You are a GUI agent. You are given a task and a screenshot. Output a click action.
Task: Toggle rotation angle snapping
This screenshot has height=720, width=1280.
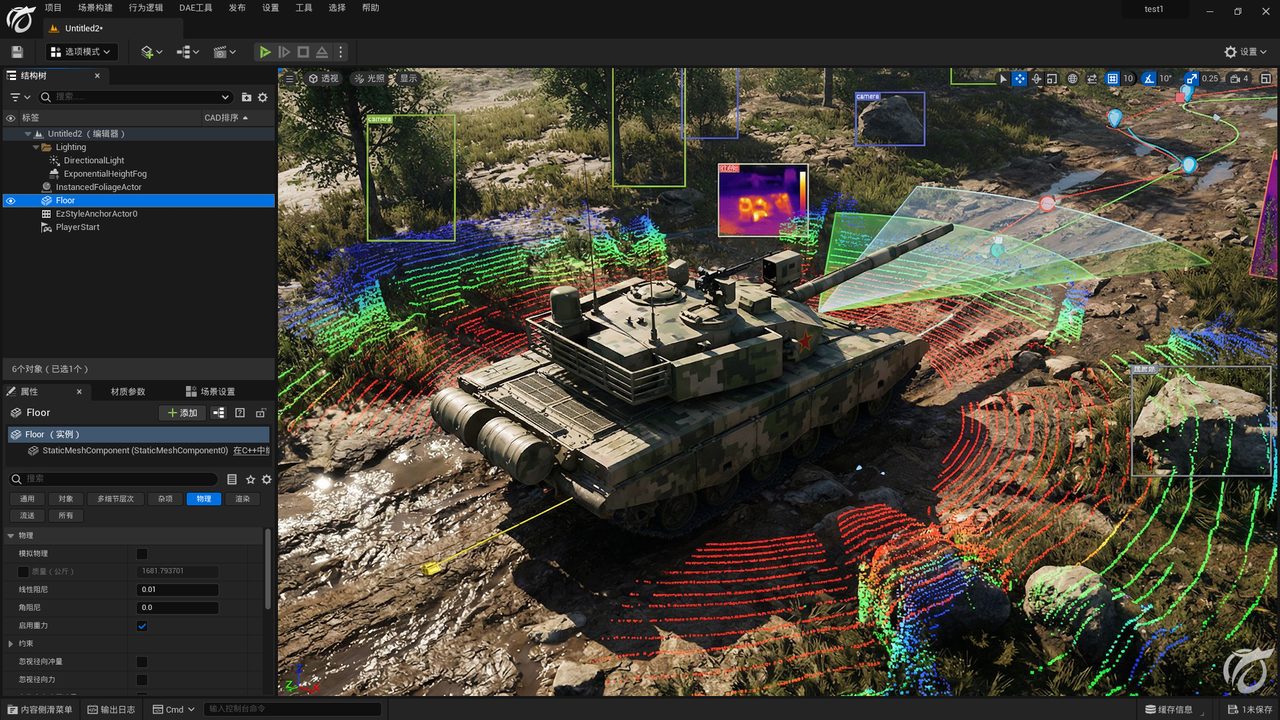tap(1150, 78)
